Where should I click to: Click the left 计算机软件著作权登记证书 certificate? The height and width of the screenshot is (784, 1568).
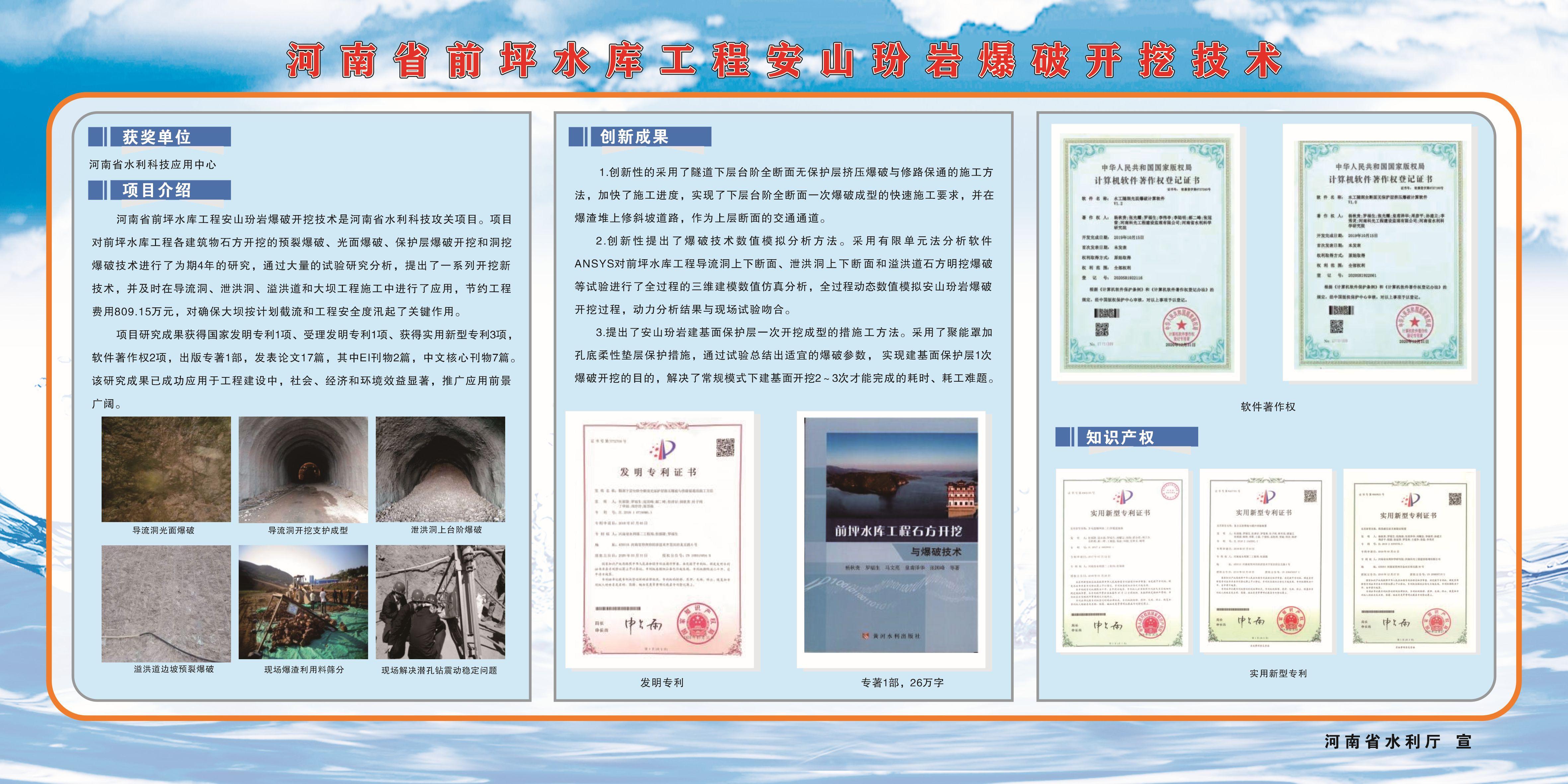pyautogui.click(x=1145, y=253)
